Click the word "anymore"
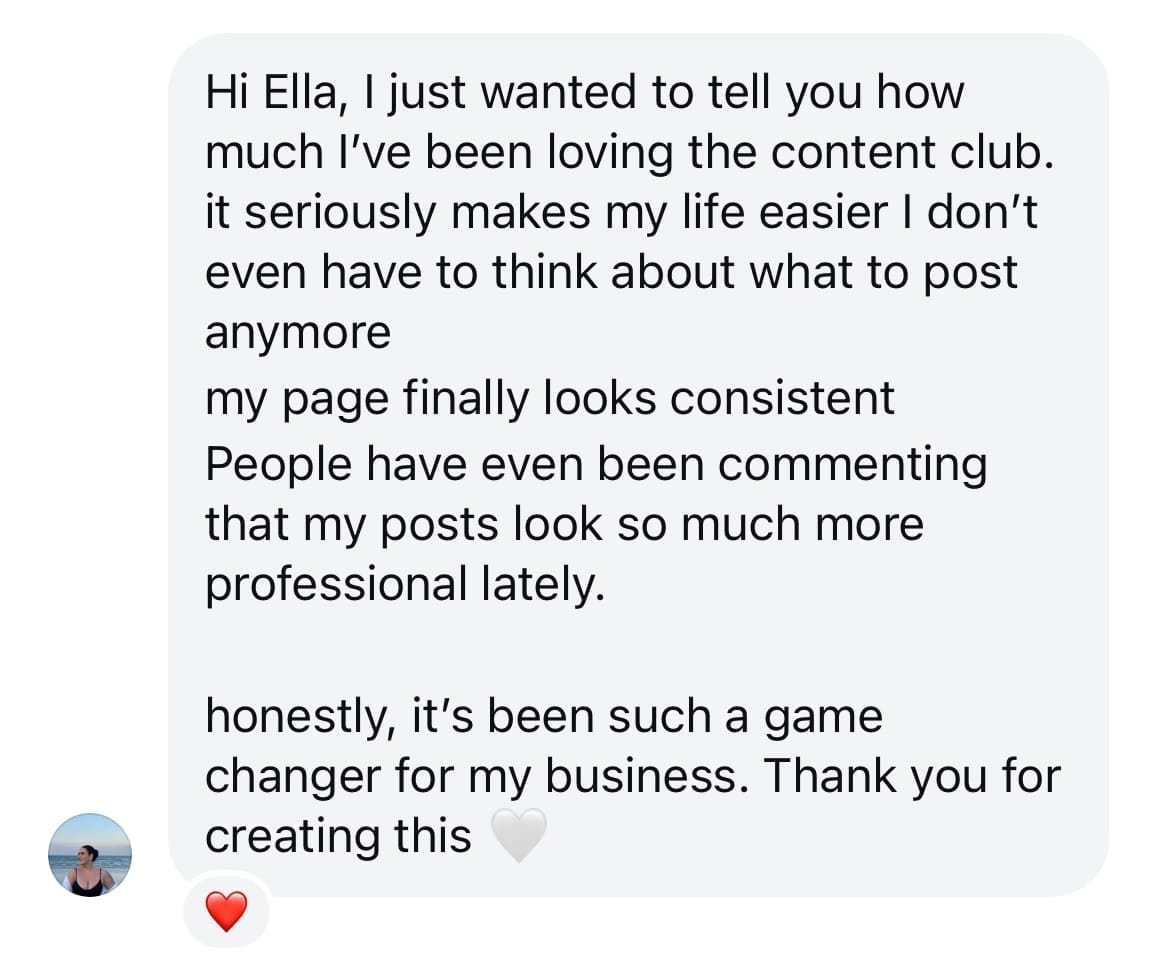This screenshot has width=1169, height=978. pyautogui.click(x=297, y=332)
